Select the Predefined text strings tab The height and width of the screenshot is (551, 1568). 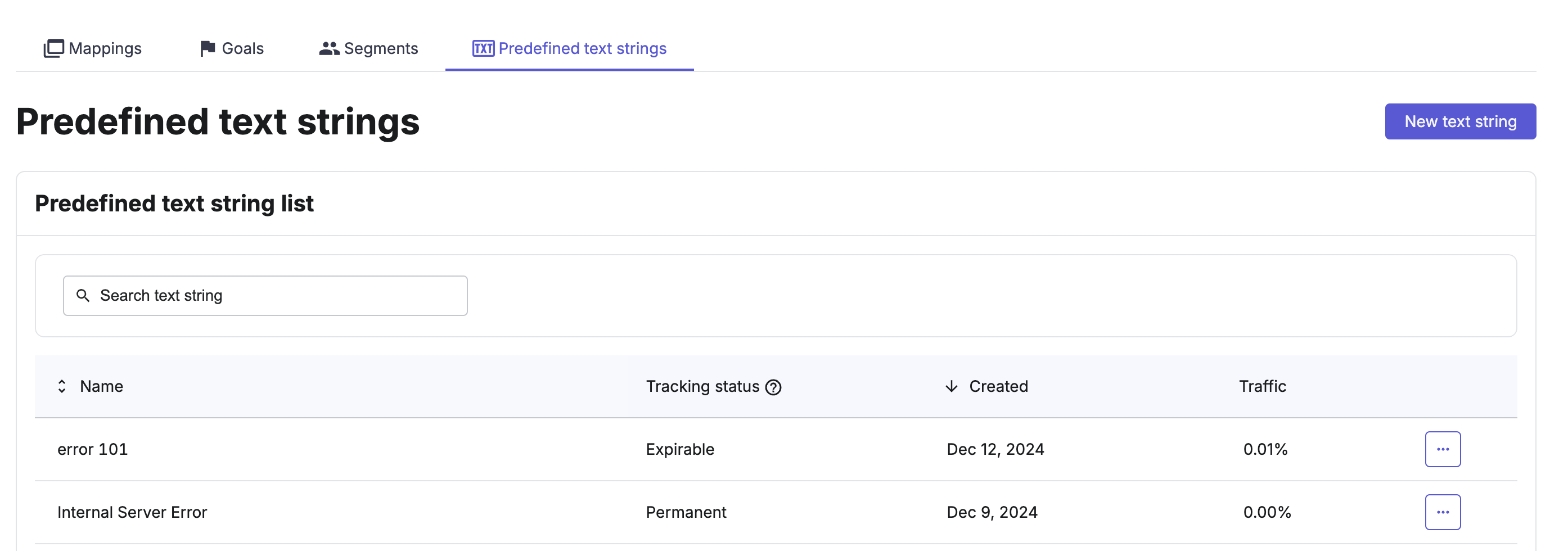coord(582,48)
